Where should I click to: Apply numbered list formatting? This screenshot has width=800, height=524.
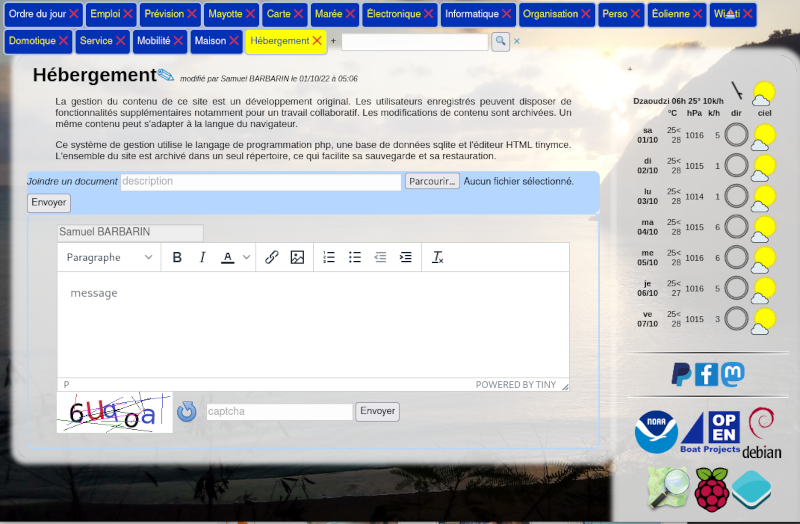tap(329, 257)
